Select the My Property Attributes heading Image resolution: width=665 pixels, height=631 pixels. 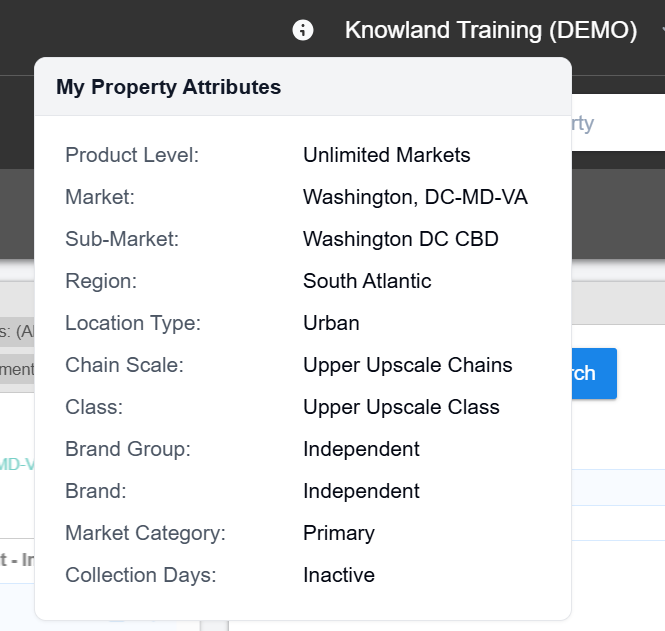click(x=168, y=87)
